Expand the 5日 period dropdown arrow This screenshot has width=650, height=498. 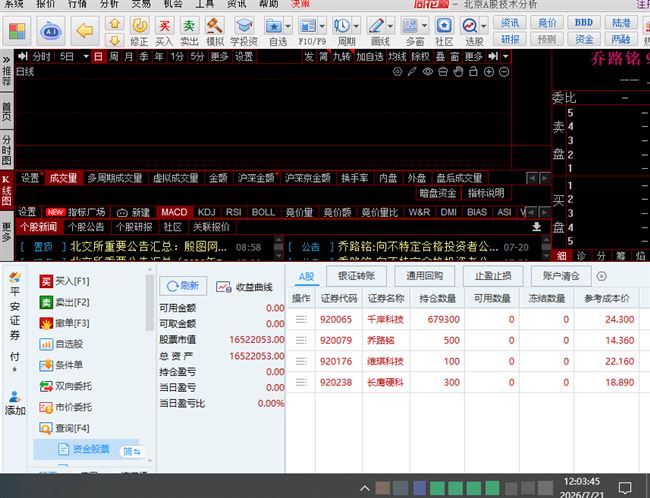coord(86,56)
